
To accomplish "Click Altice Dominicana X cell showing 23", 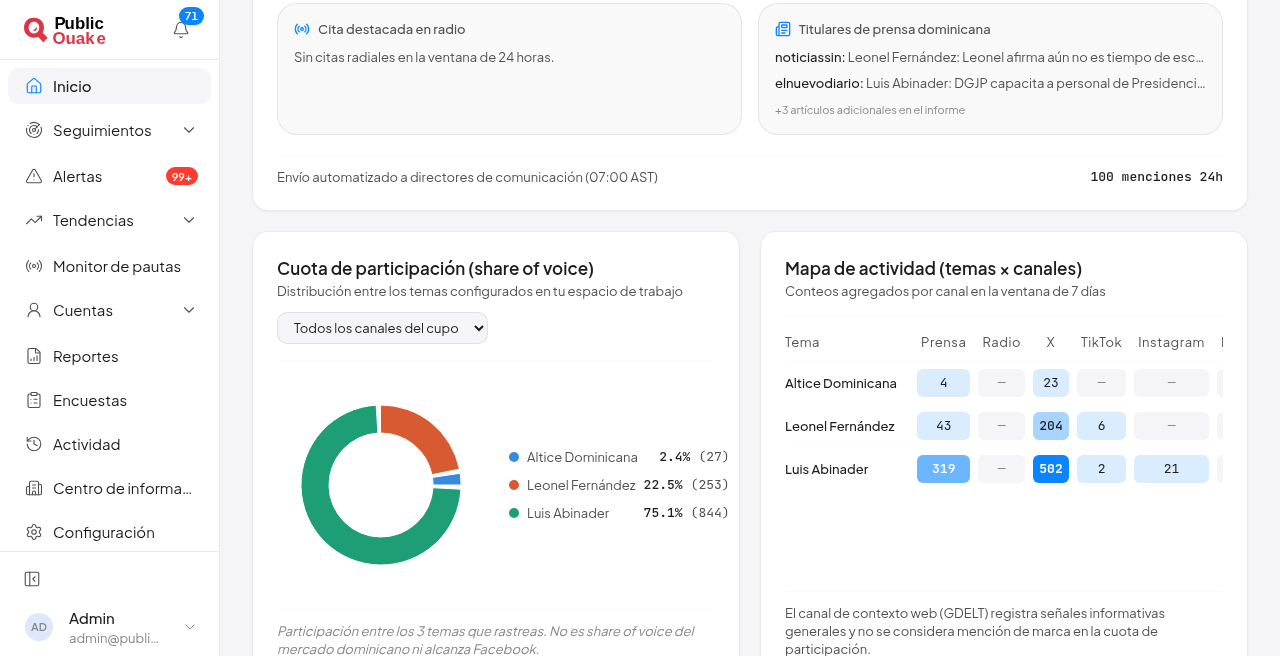I will pyautogui.click(x=1051, y=383).
